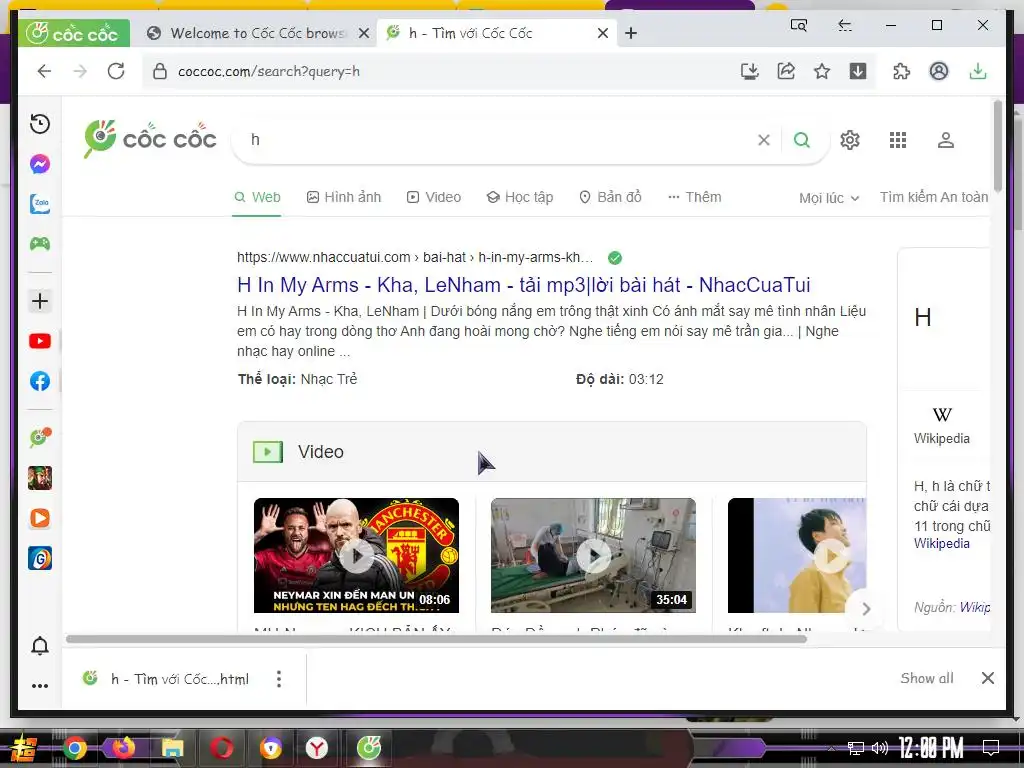
Task: Play the hospital room video thumbnail
Action: pos(593,556)
